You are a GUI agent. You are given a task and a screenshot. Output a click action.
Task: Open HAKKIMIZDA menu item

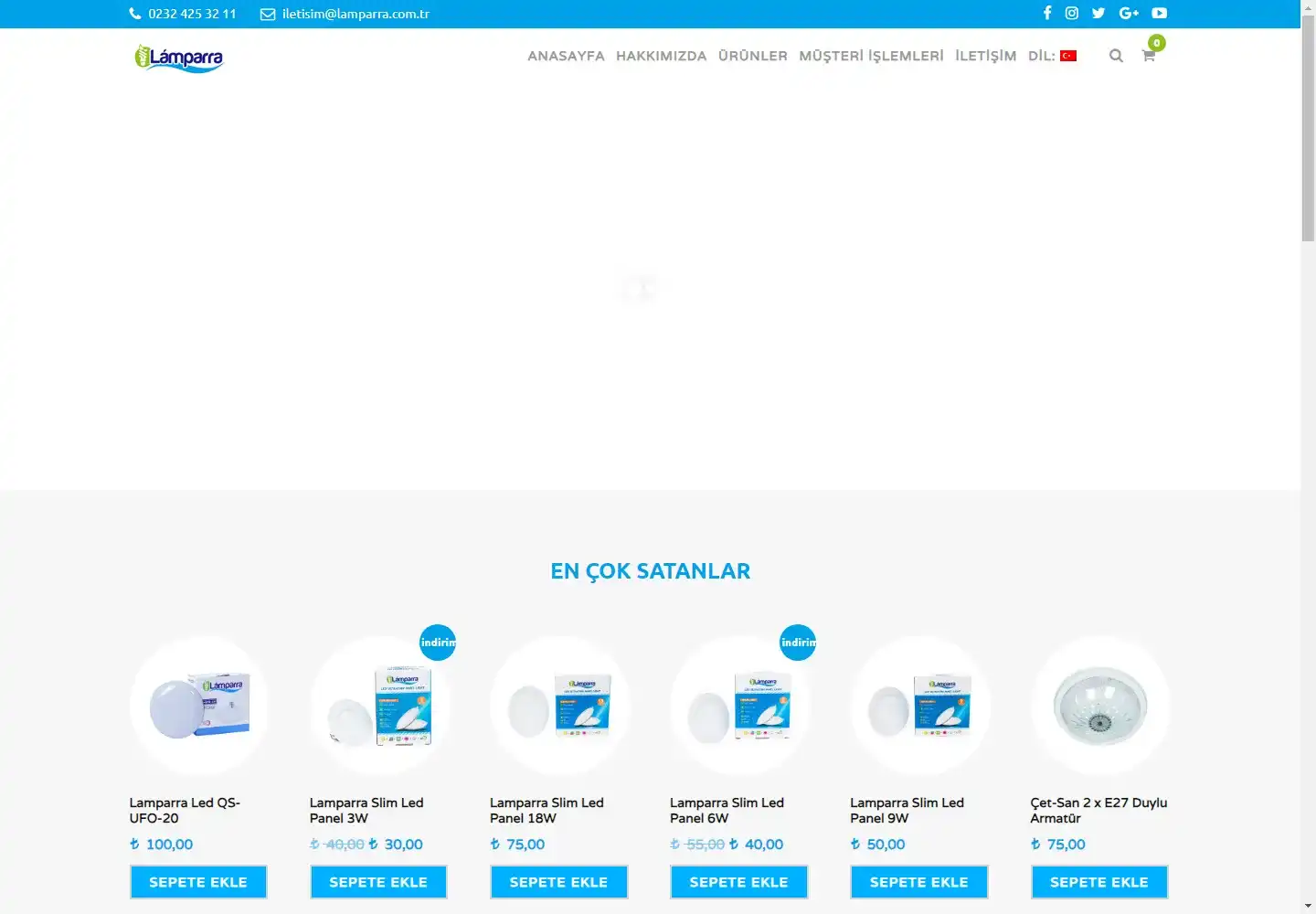click(662, 56)
